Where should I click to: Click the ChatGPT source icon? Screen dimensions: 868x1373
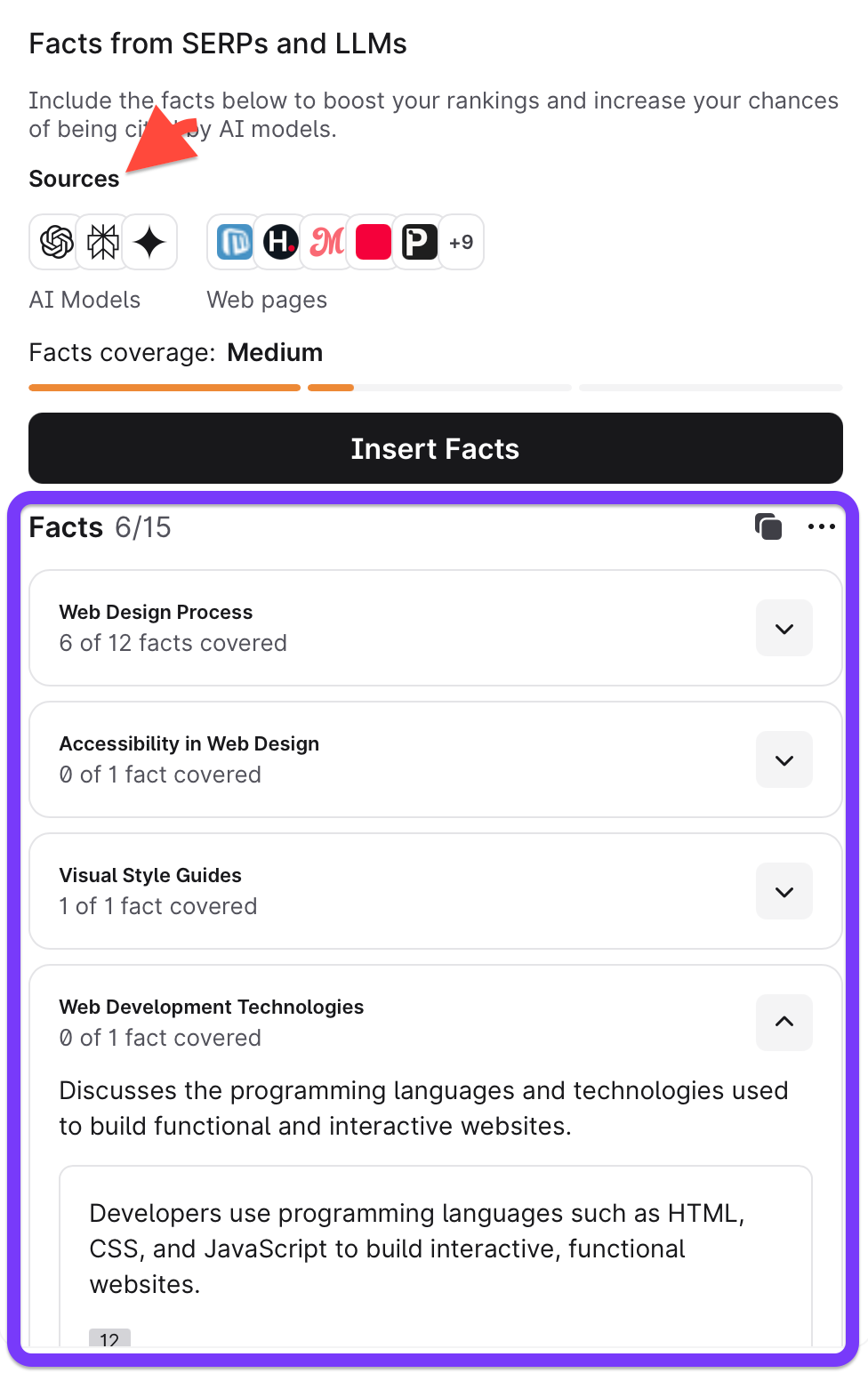click(x=57, y=242)
